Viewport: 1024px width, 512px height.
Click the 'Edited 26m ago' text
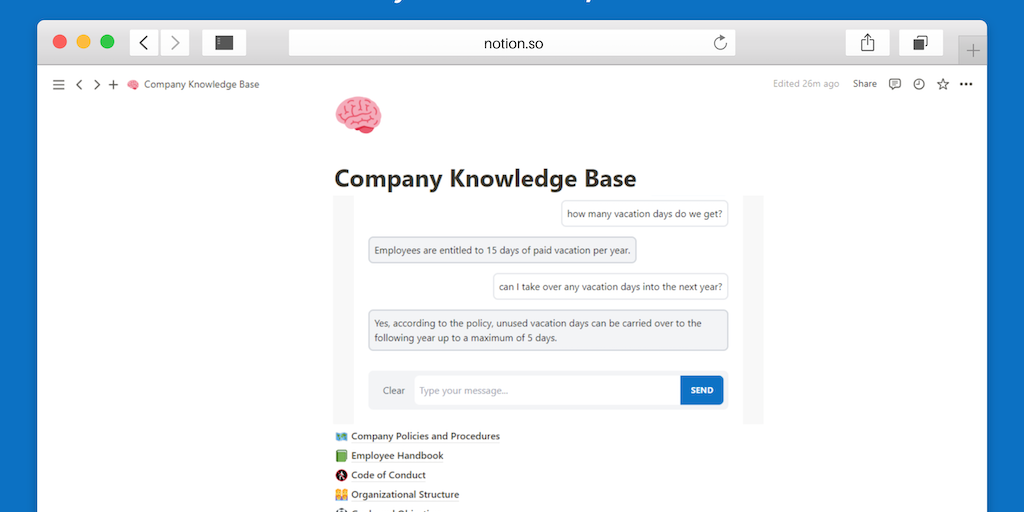[x=806, y=84]
